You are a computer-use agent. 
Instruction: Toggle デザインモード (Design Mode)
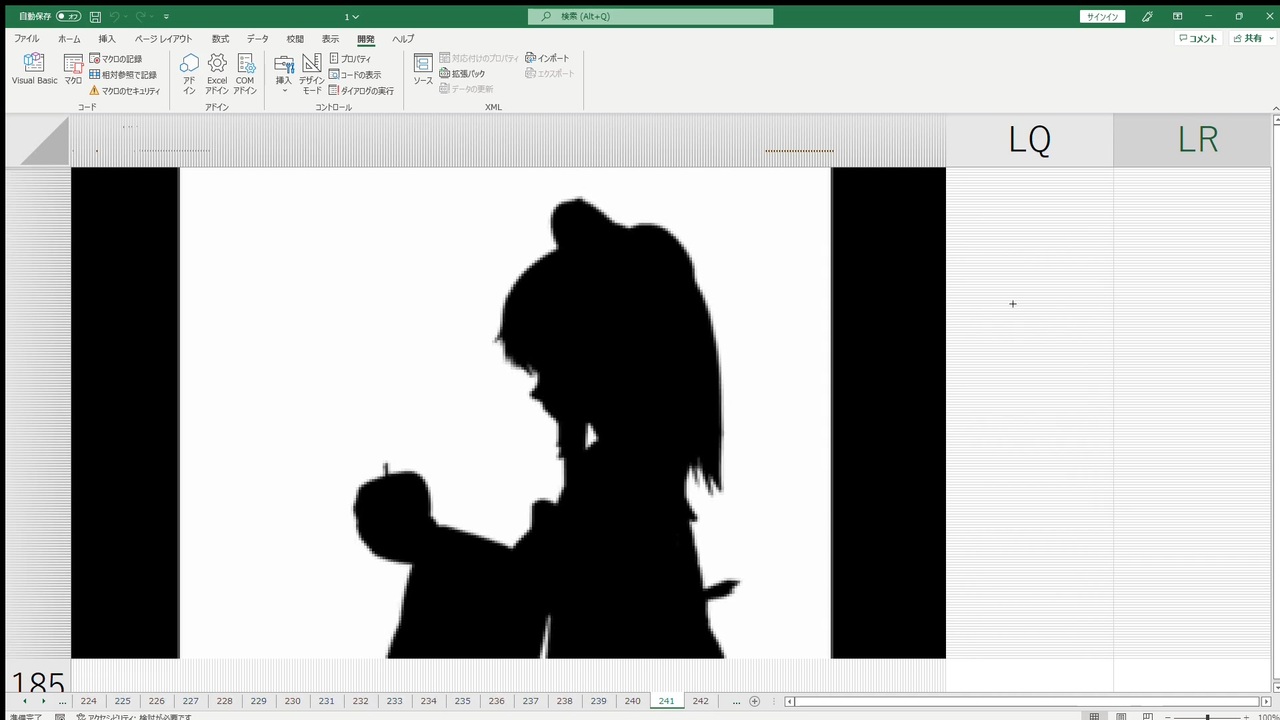coord(312,74)
